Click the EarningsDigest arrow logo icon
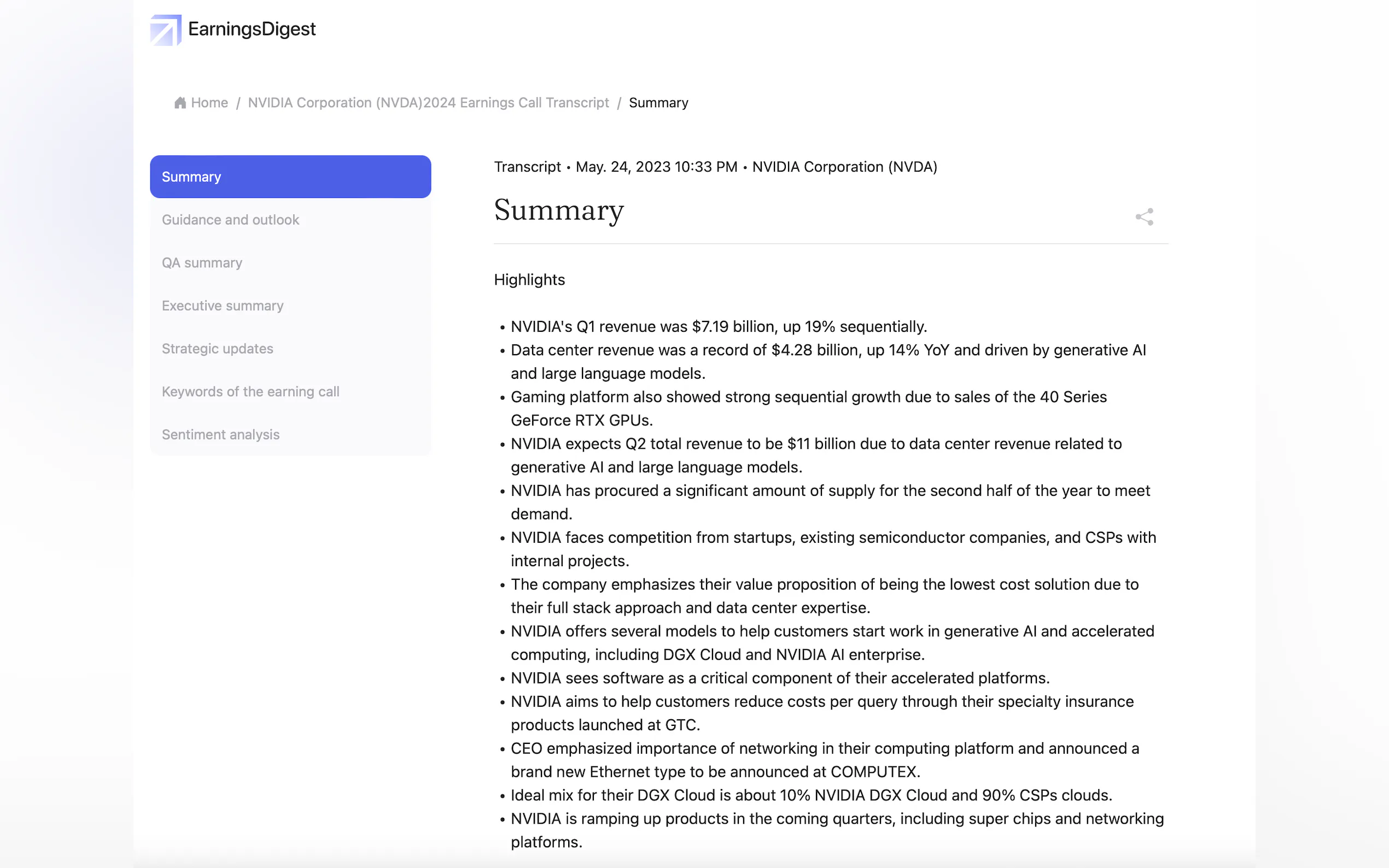The image size is (1389, 868). click(x=165, y=30)
